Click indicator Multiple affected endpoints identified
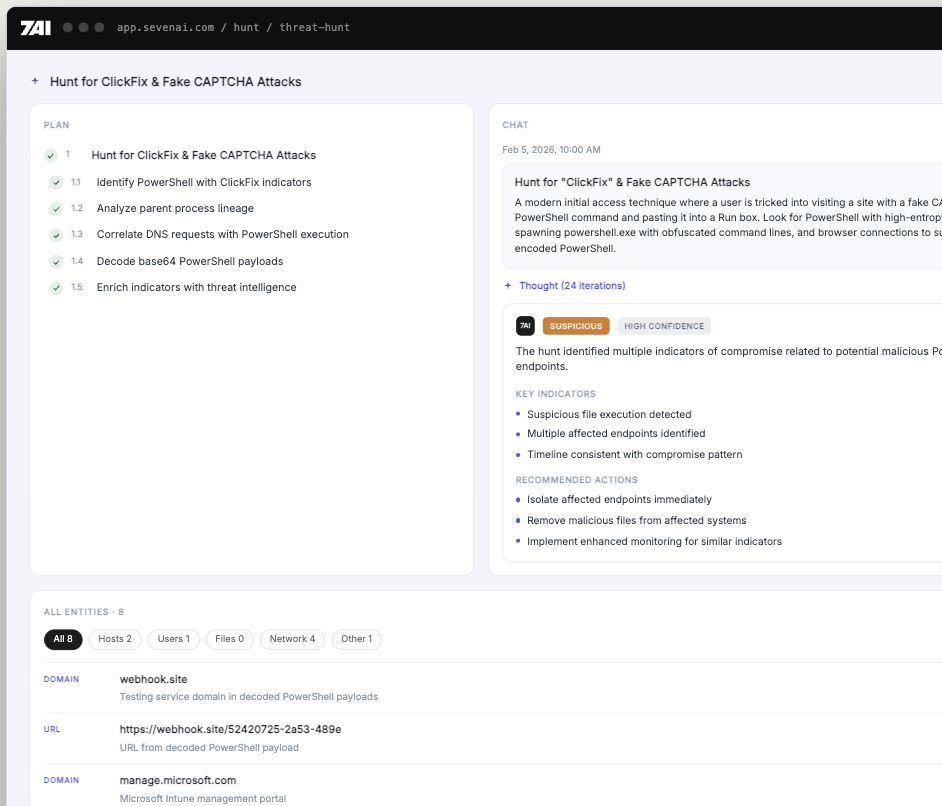Image resolution: width=942 pixels, height=806 pixels. [616, 433]
